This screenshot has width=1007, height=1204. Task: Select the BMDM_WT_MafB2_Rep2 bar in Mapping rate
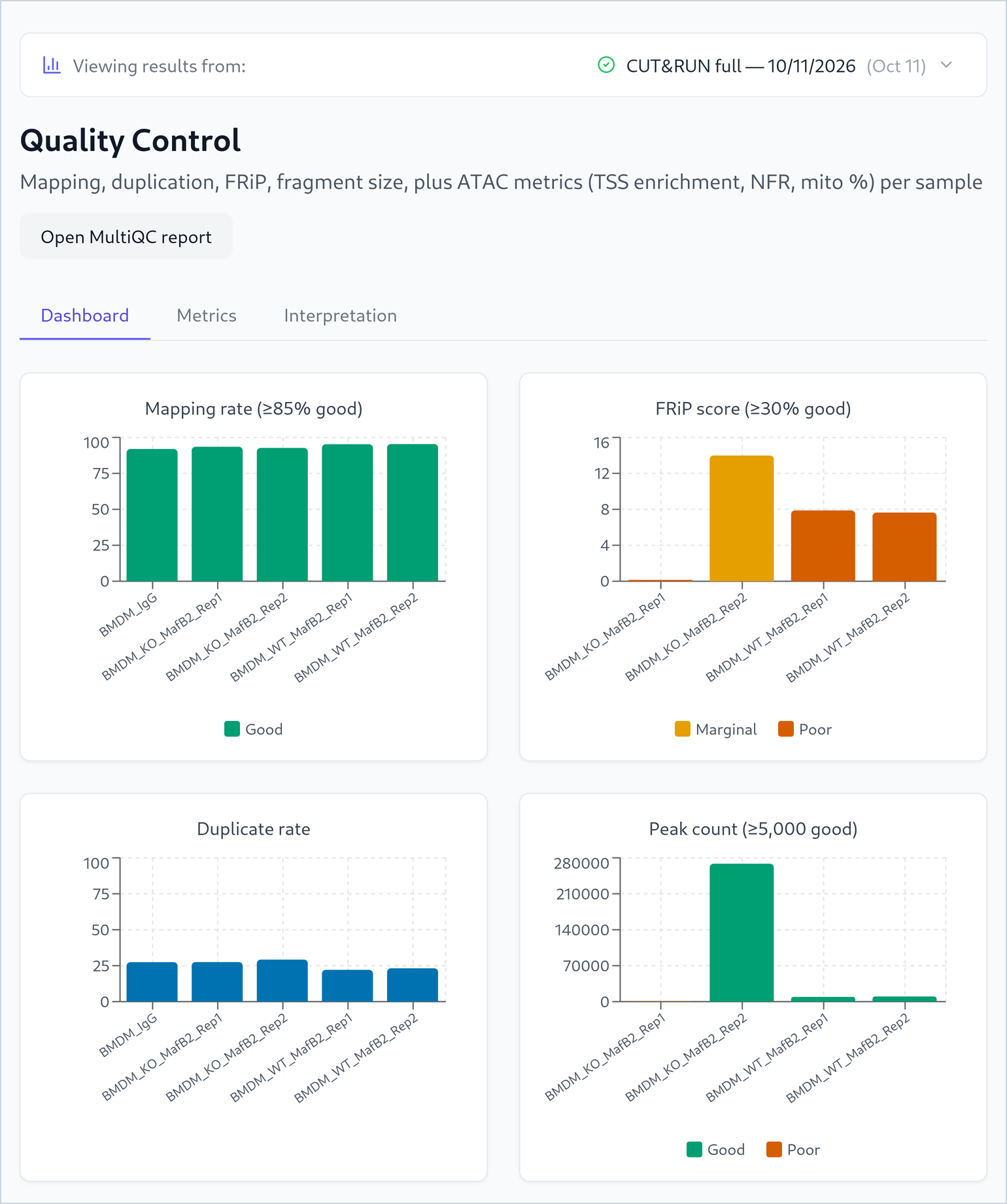click(413, 512)
